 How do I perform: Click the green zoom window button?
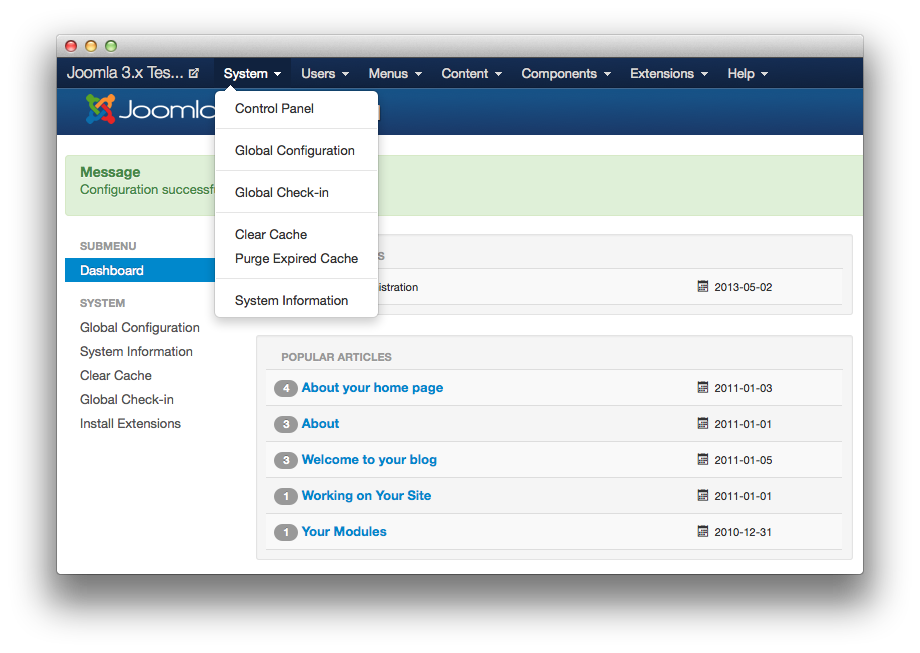(111, 46)
